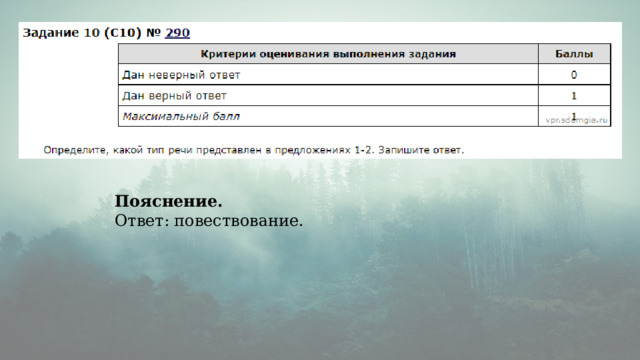The height and width of the screenshot is (360, 640).
Task: Open the task number 290 link
Action: 177,33
